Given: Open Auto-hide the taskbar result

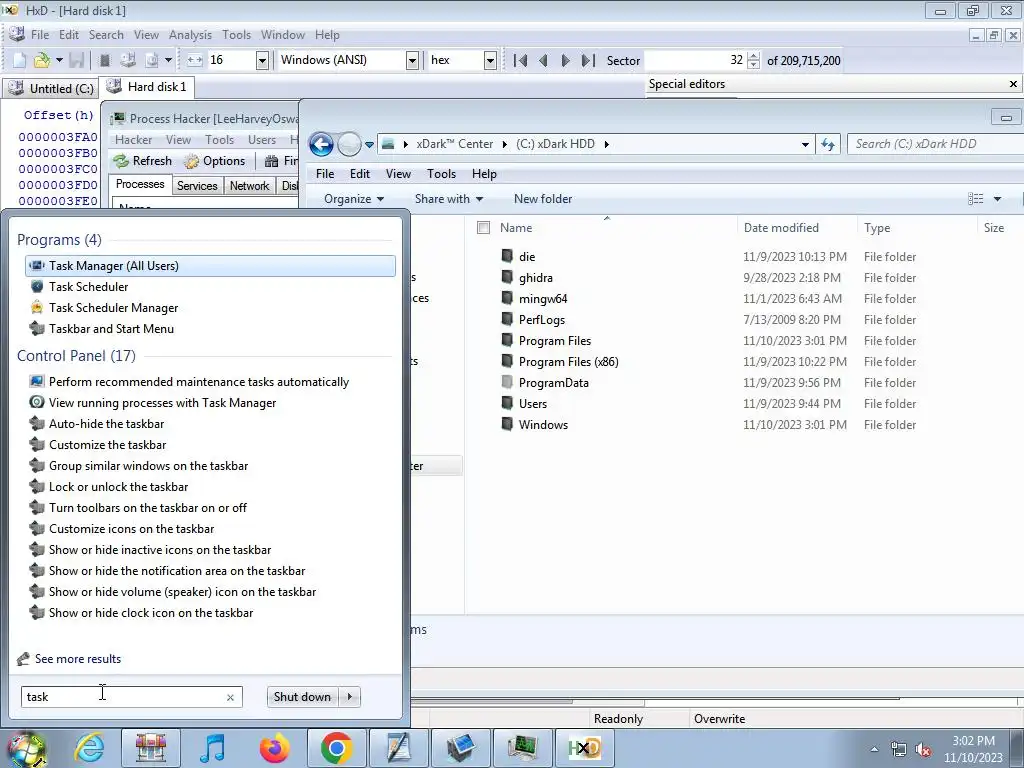Looking at the screenshot, I should (106, 424).
